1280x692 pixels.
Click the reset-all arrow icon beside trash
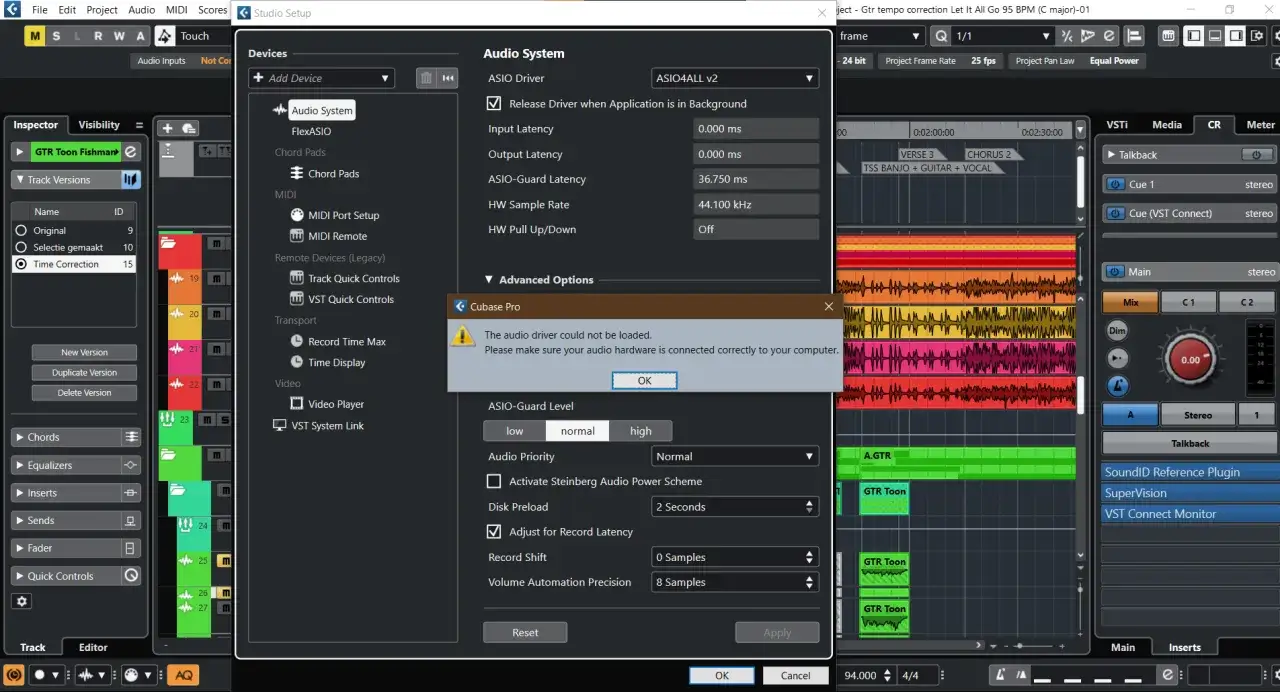448,78
